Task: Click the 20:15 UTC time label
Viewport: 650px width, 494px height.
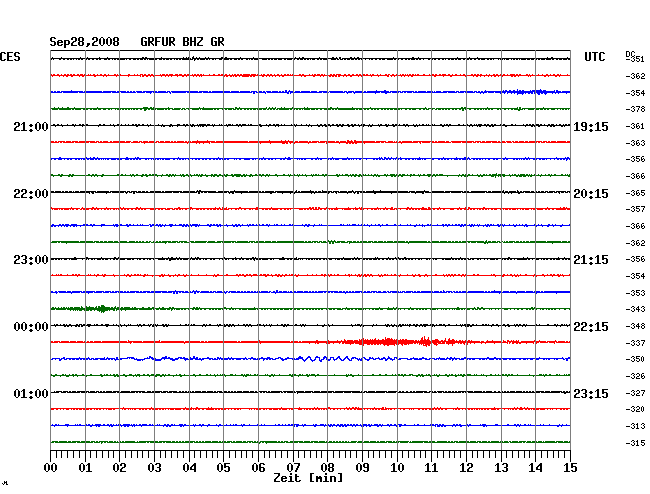Action: (591, 194)
